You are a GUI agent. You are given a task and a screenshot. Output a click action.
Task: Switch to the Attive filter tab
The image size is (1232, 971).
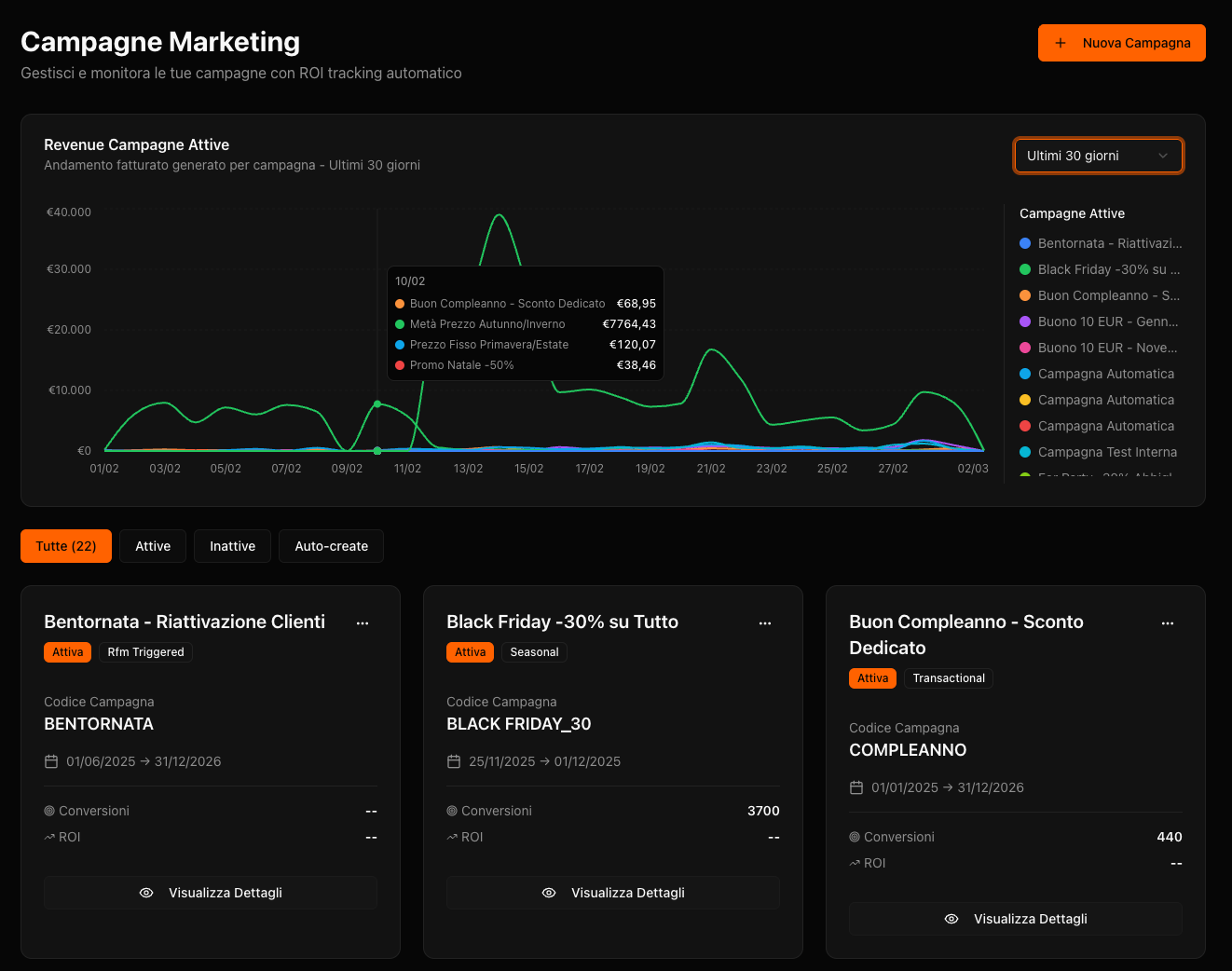pos(152,545)
